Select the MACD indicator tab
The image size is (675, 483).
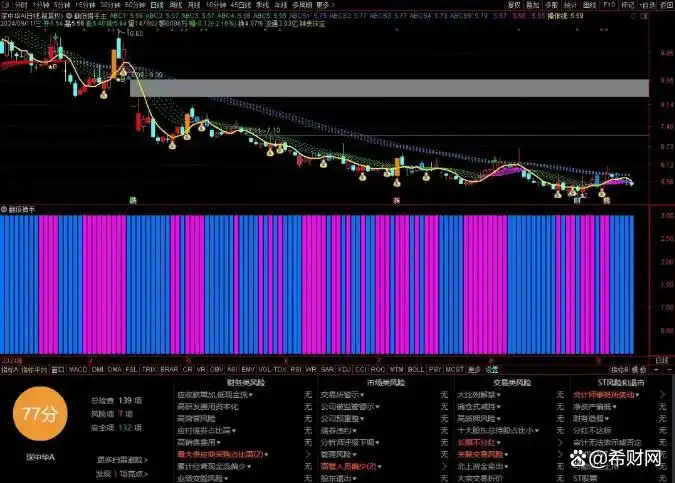(77, 369)
